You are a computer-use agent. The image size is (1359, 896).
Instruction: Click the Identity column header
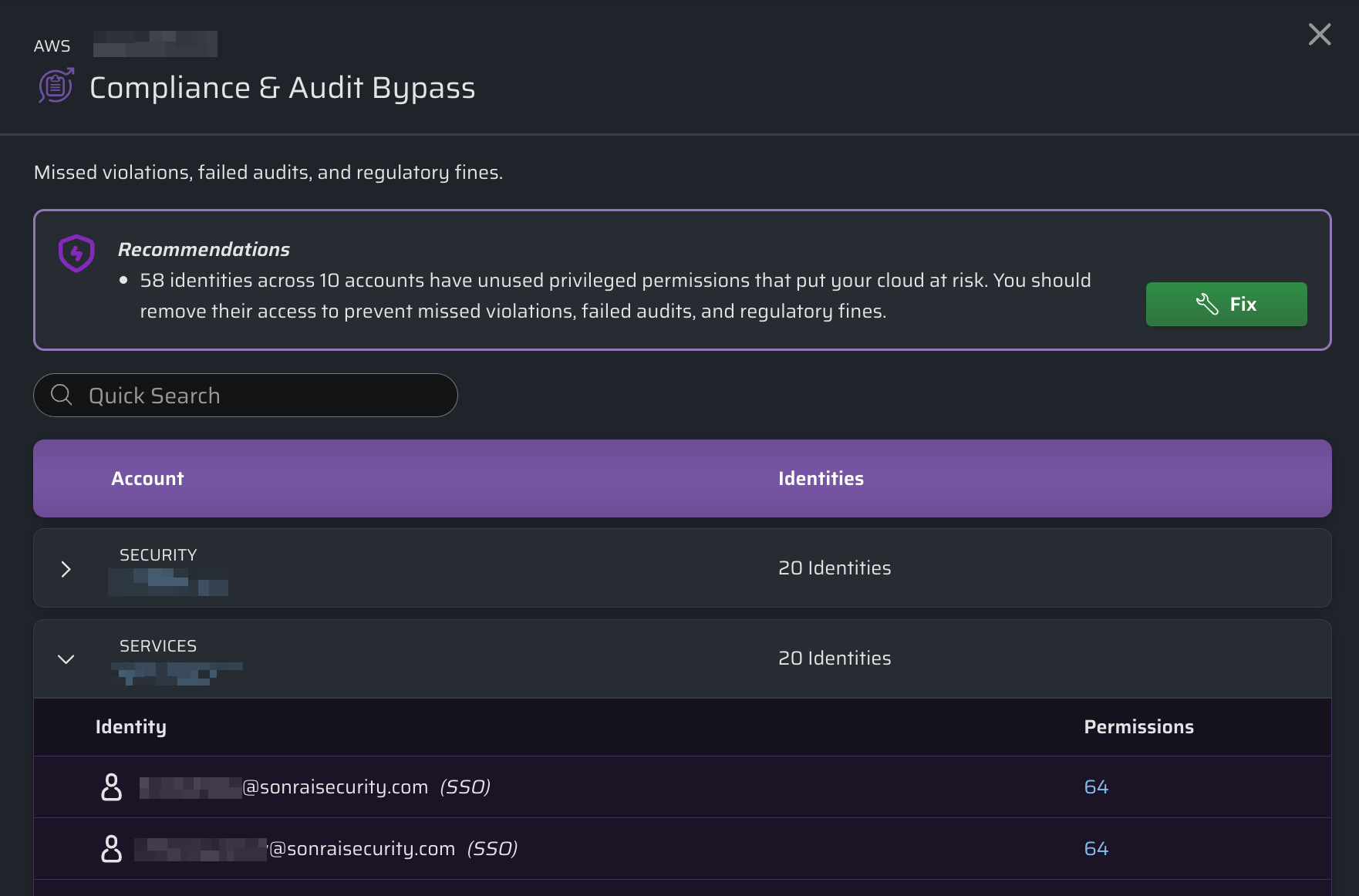(x=131, y=727)
